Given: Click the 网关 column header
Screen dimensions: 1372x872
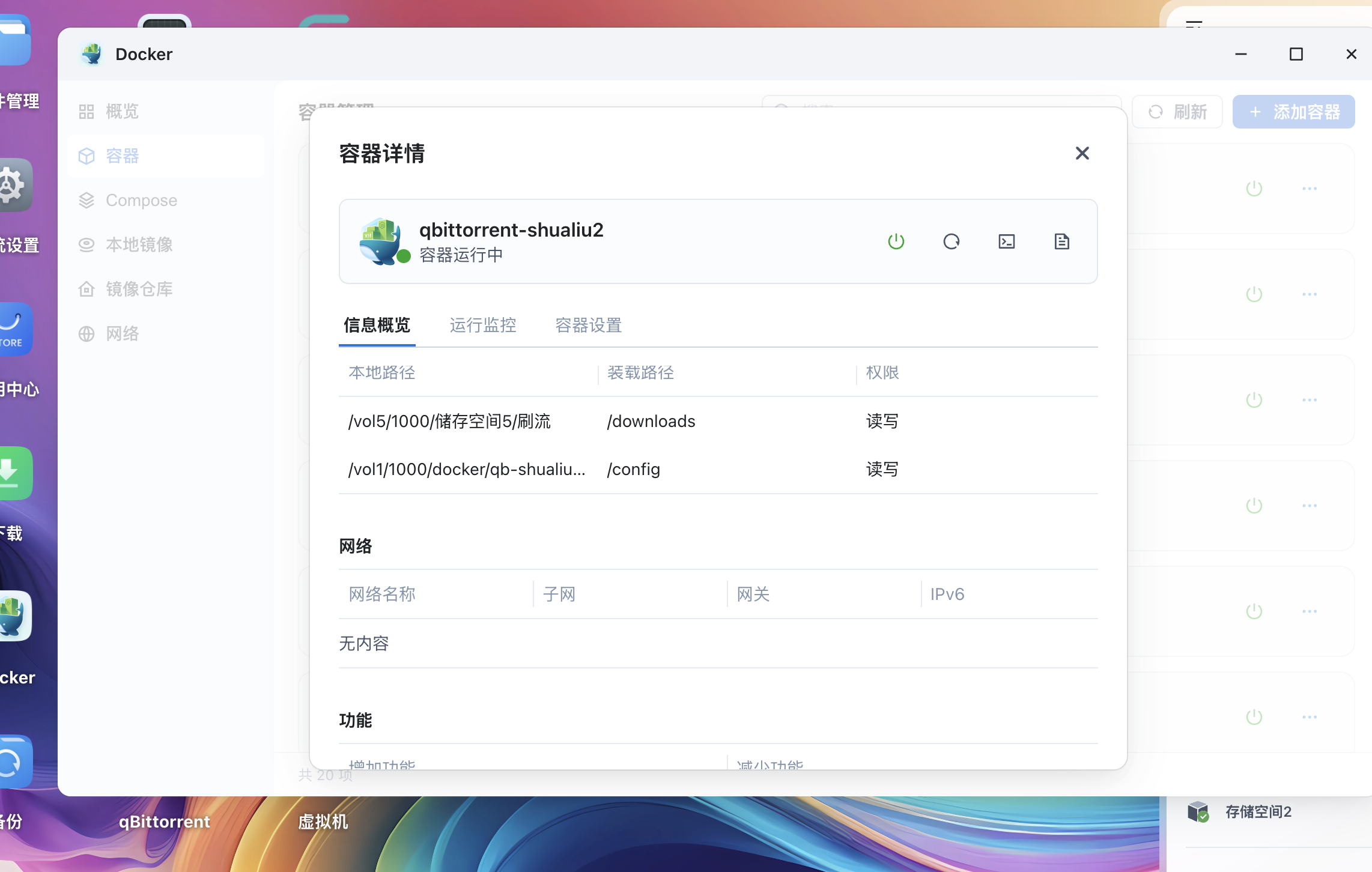Looking at the screenshot, I should (753, 595).
